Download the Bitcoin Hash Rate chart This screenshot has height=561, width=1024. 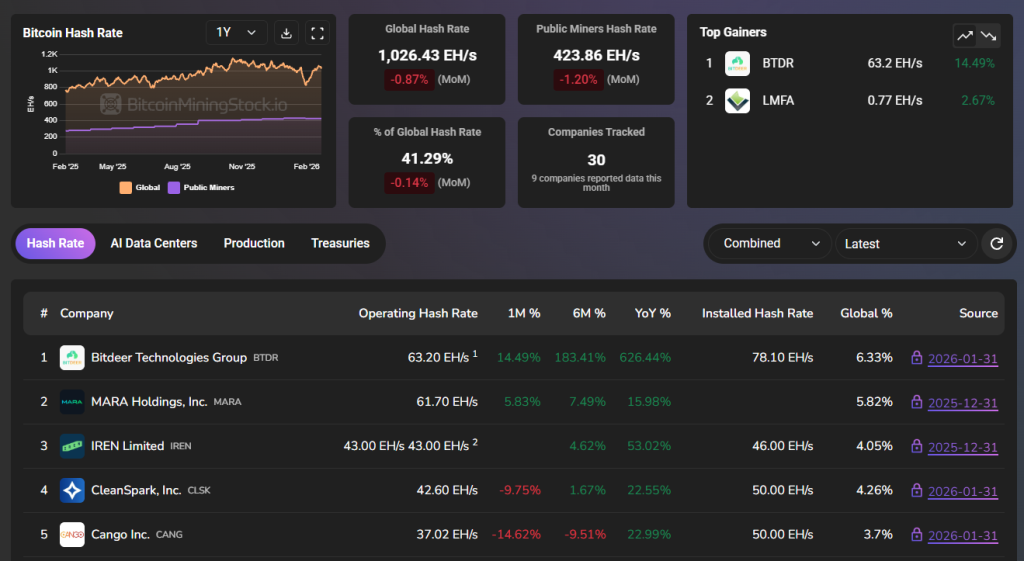pos(286,33)
